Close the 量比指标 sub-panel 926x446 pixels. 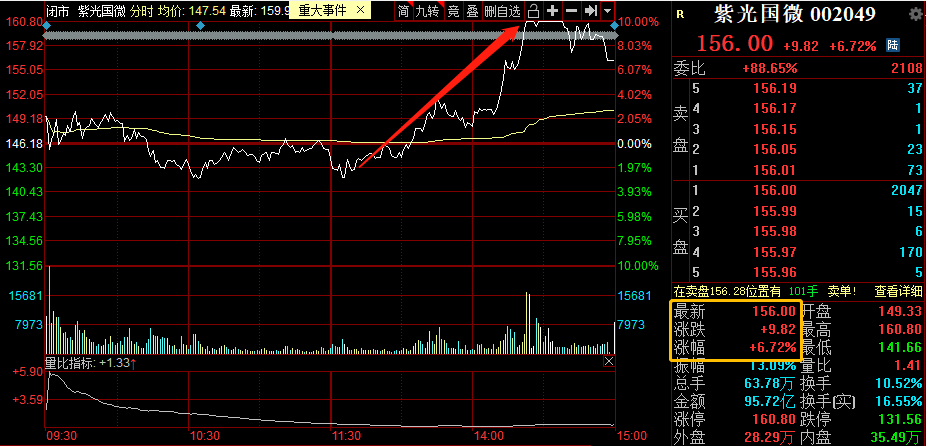pos(609,361)
